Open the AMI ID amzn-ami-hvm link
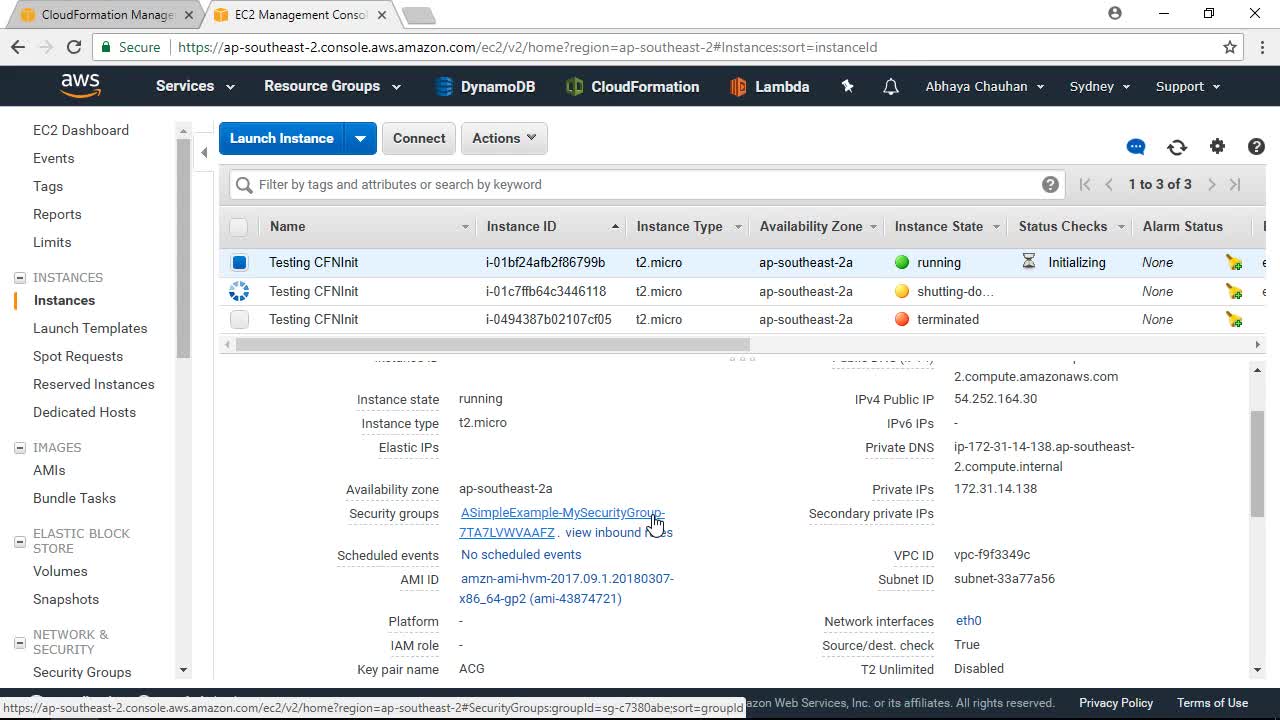Viewport: 1280px width, 720px height. [x=566, y=589]
